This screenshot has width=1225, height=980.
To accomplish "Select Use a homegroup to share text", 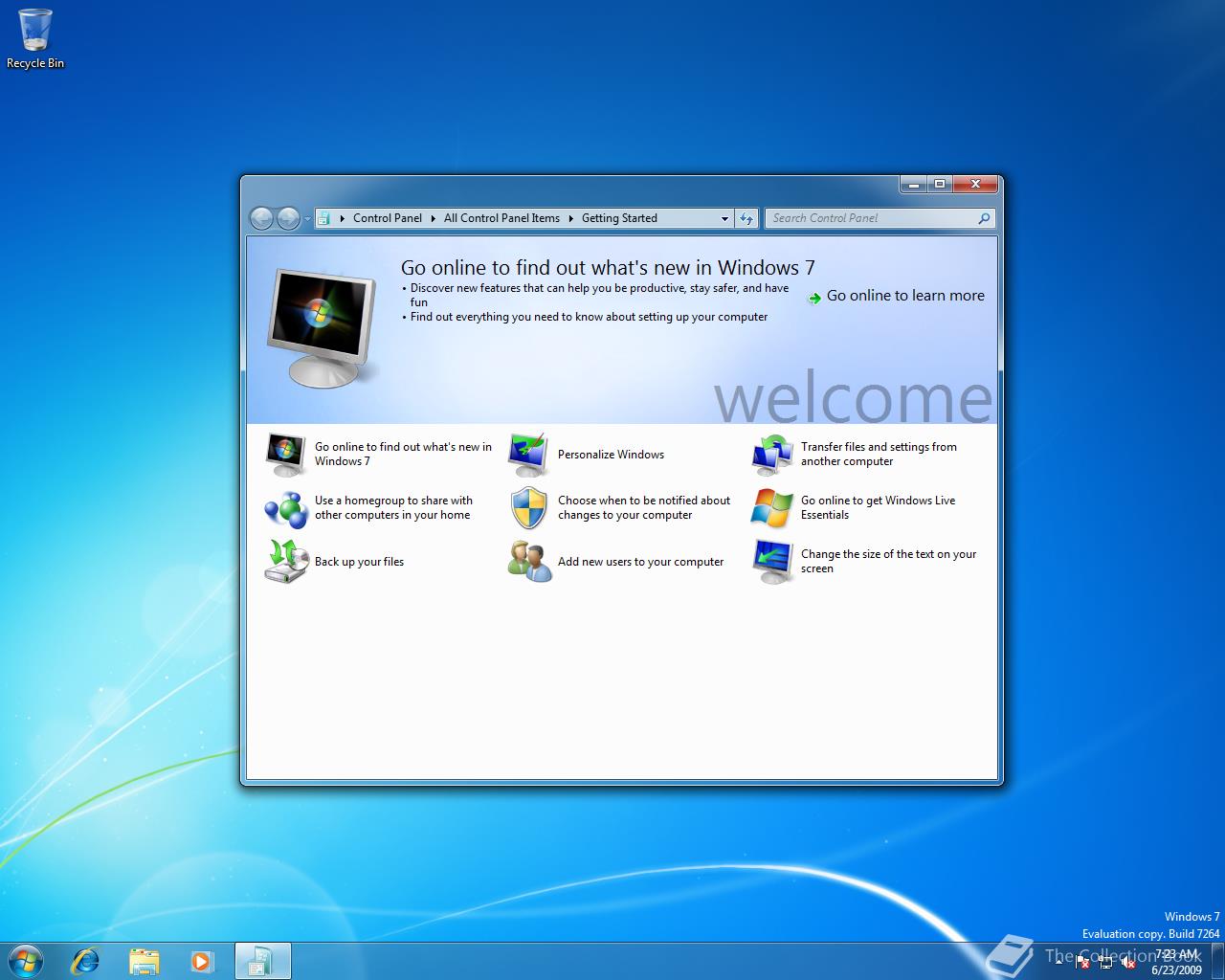I will 393,507.
